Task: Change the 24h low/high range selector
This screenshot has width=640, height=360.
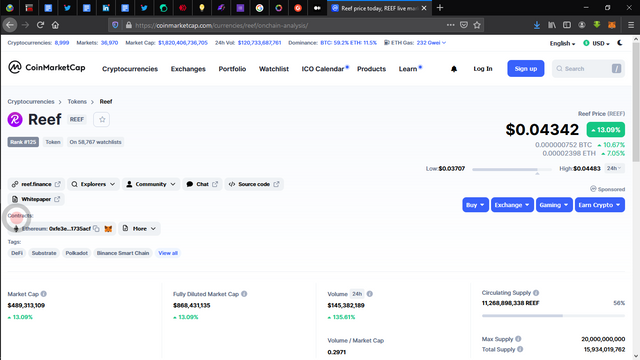Action: coord(614,168)
